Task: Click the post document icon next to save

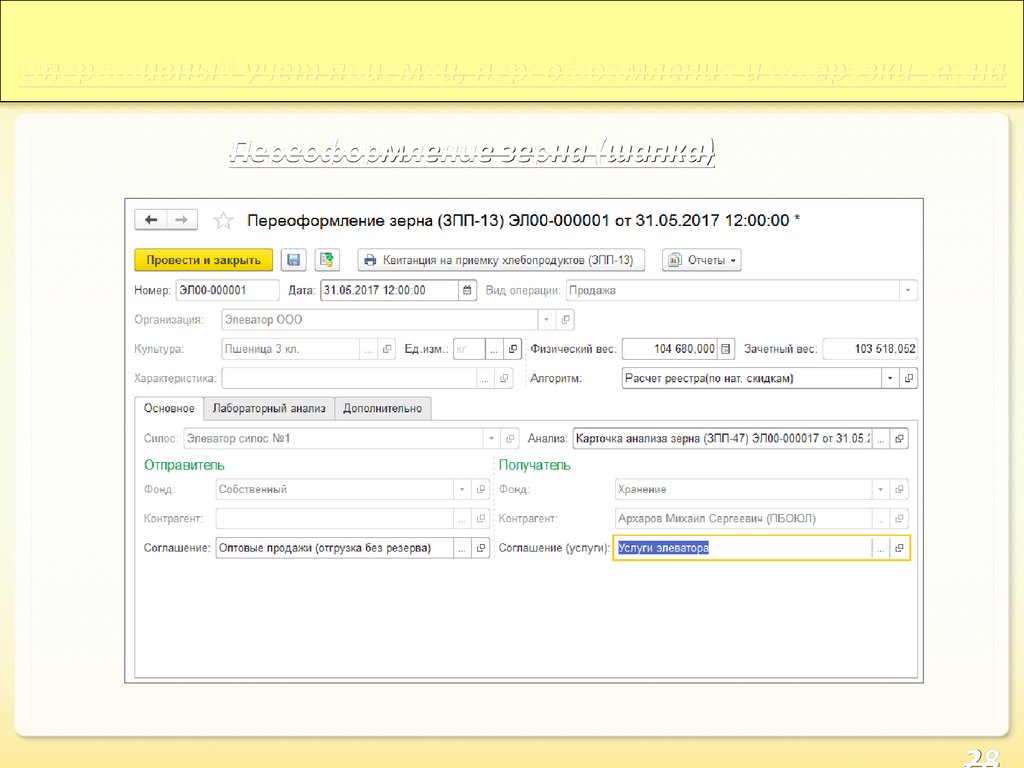Action: (x=327, y=260)
